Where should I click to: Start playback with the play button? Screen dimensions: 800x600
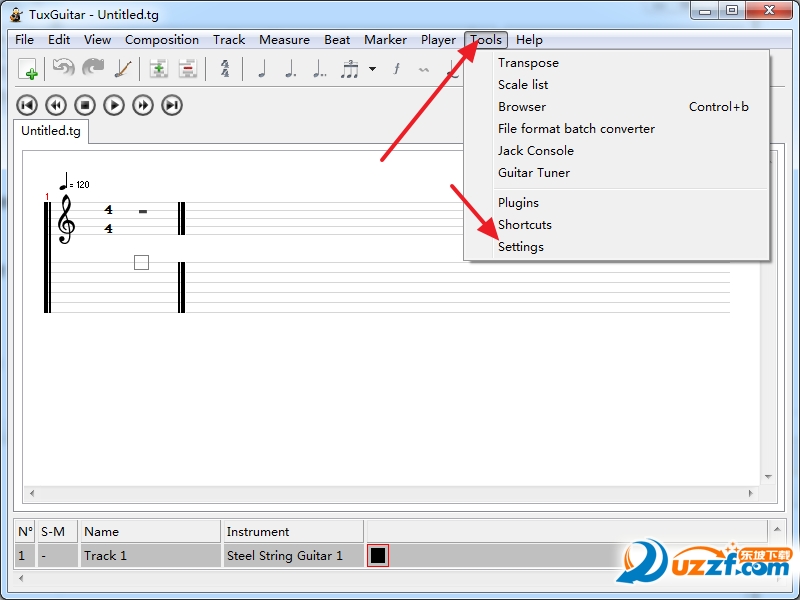114,106
